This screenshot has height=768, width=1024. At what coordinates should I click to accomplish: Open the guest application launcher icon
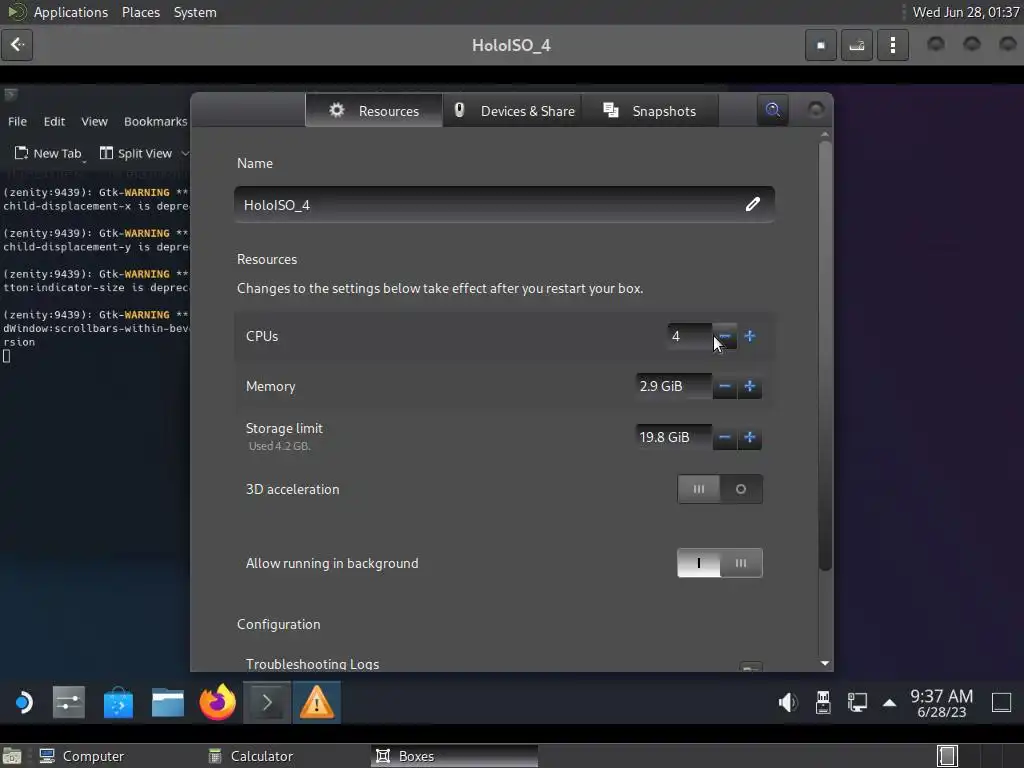(x=23, y=703)
